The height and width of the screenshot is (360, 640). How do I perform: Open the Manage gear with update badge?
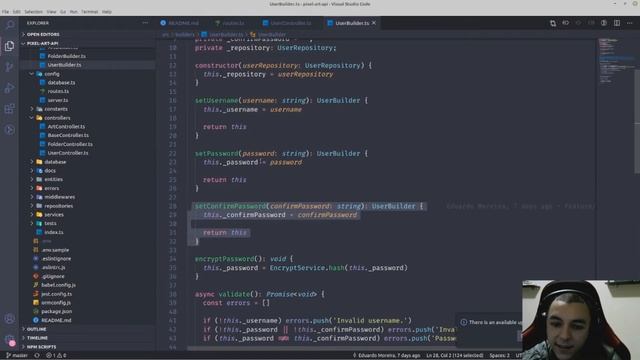coord(9,340)
